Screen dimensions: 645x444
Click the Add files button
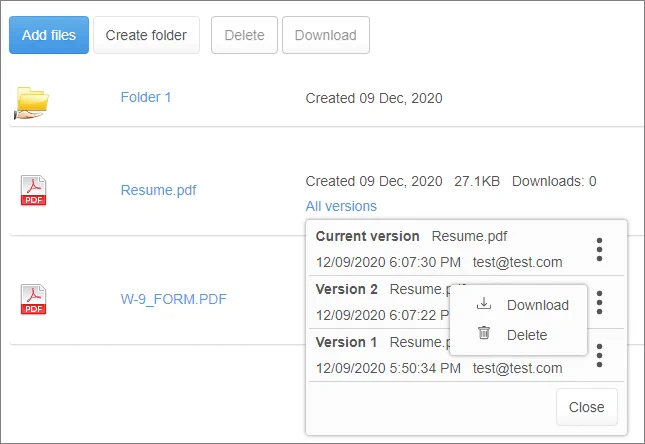point(49,35)
